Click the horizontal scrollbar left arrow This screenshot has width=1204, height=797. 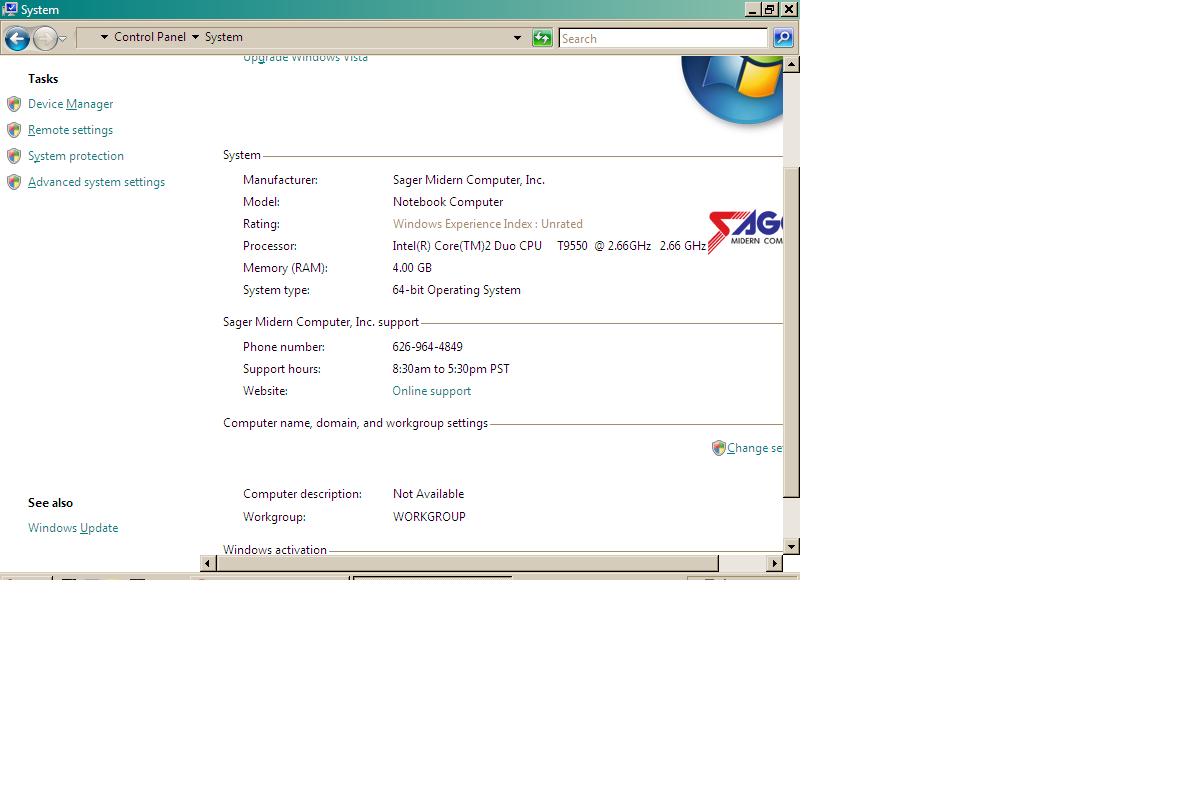tap(208, 563)
